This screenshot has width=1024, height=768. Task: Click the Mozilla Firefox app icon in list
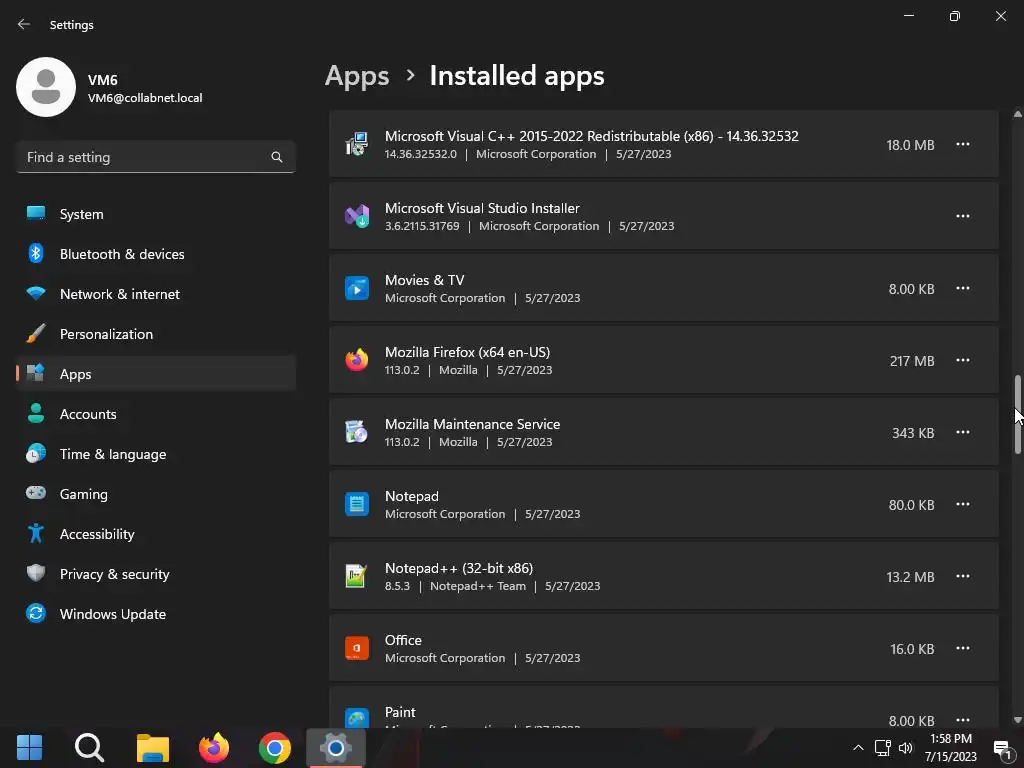(x=357, y=360)
